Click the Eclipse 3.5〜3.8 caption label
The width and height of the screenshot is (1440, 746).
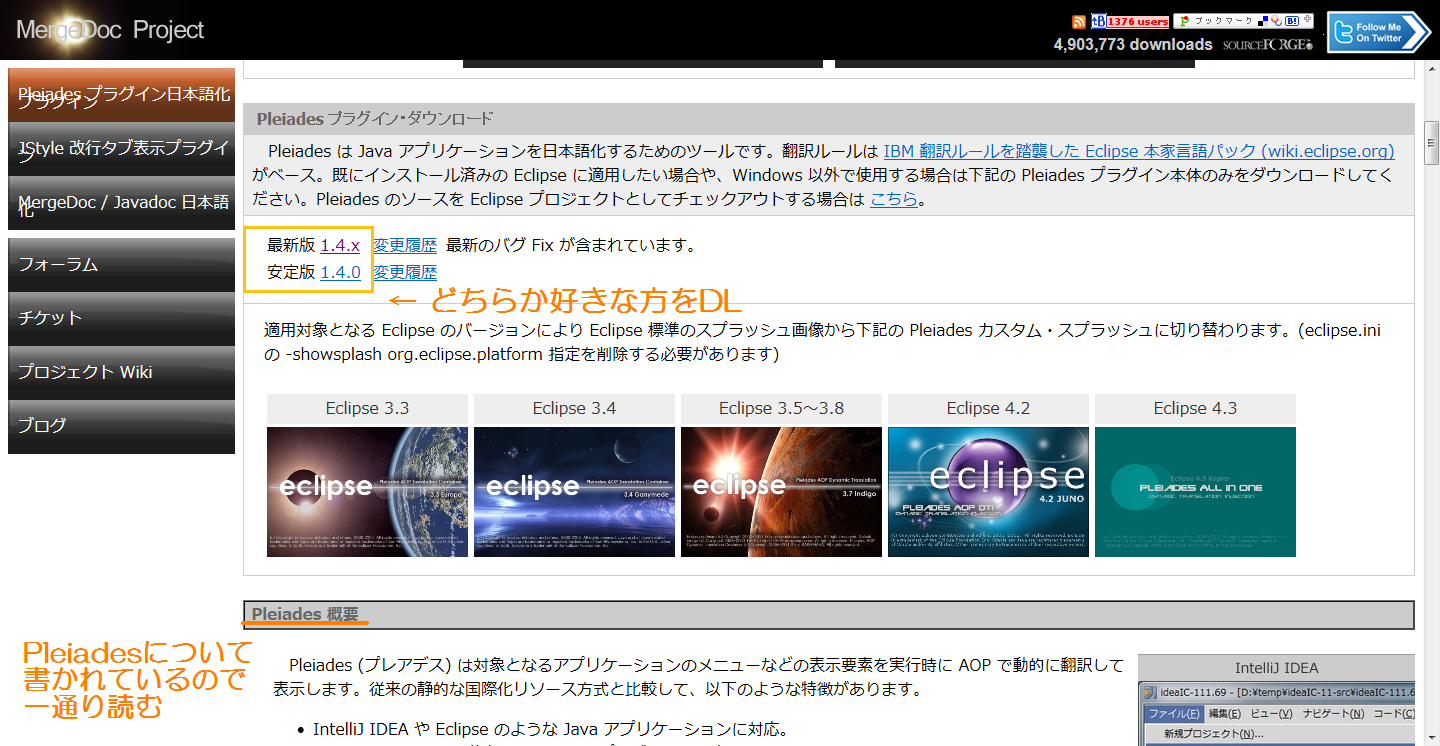click(781, 408)
